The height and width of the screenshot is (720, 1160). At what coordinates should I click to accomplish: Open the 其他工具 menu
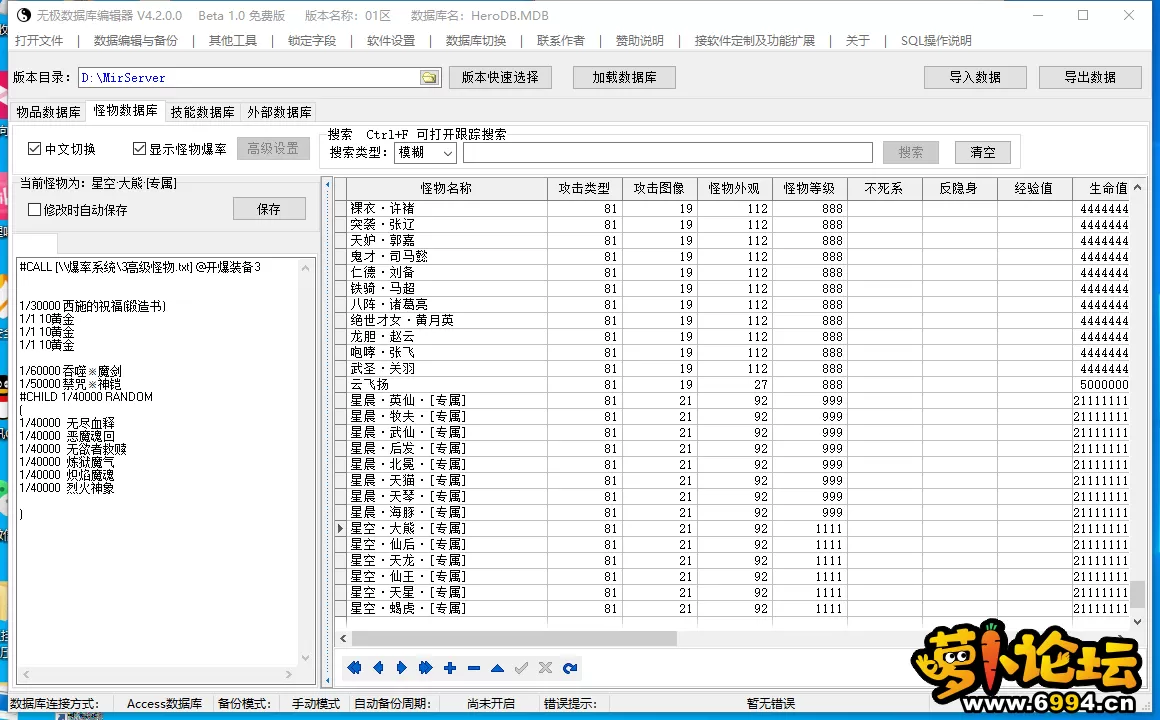pyautogui.click(x=233, y=41)
